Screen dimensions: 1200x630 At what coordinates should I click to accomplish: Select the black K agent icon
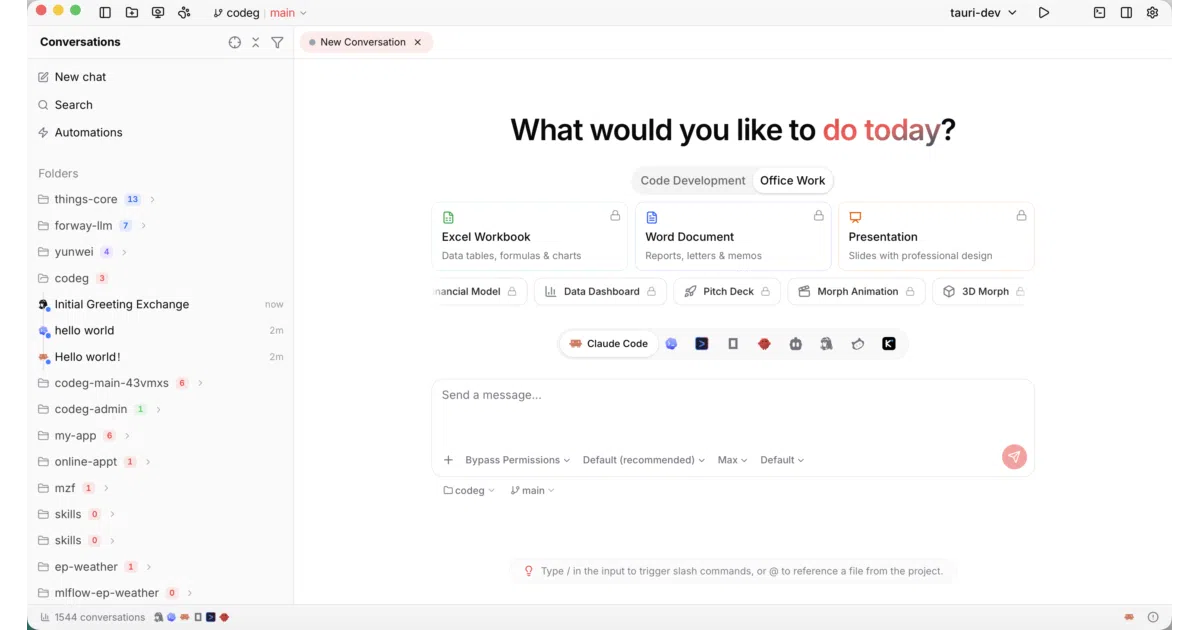(x=889, y=344)
